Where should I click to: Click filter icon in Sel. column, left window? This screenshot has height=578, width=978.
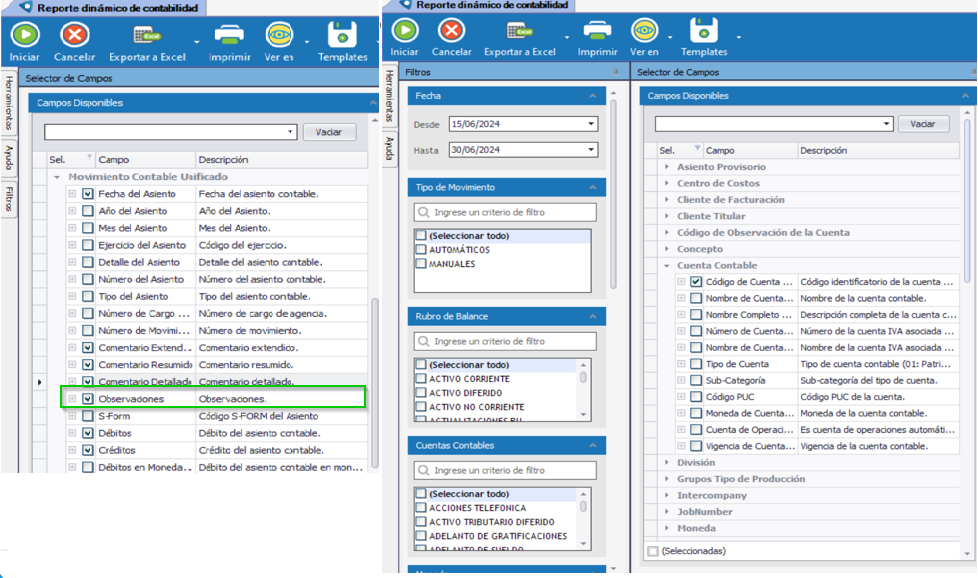coord(89,157)
